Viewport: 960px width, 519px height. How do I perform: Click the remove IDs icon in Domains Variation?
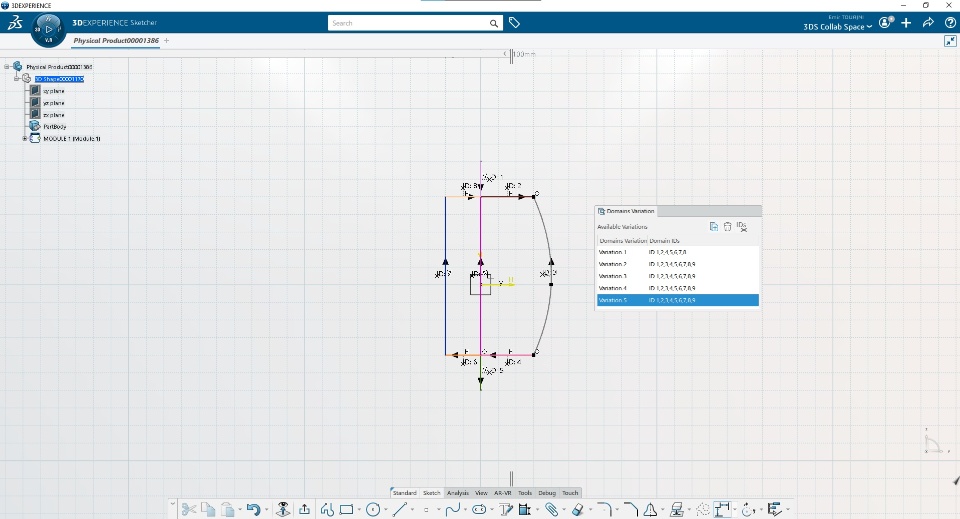pos(742,226)
